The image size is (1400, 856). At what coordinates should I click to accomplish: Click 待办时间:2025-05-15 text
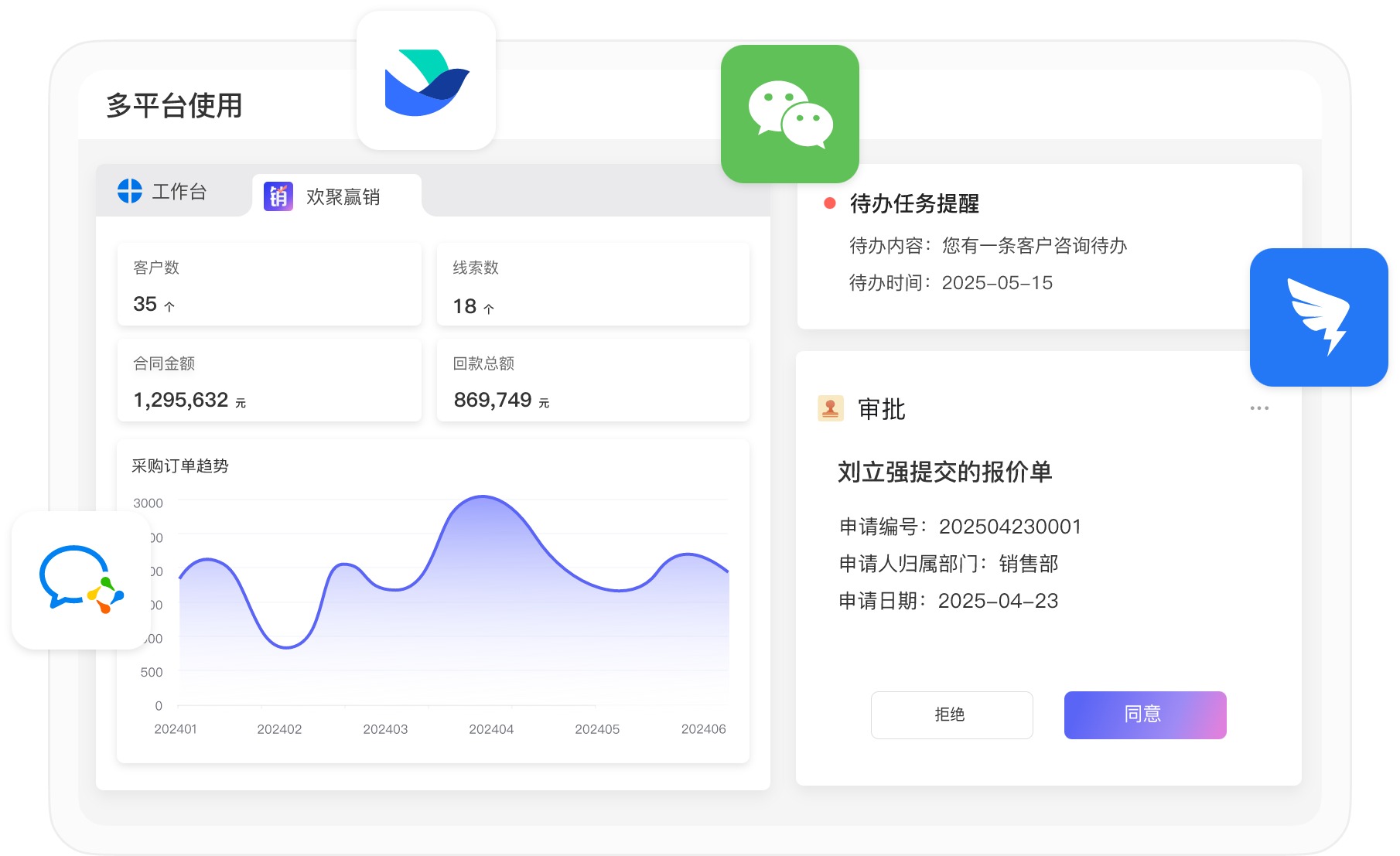951,283
